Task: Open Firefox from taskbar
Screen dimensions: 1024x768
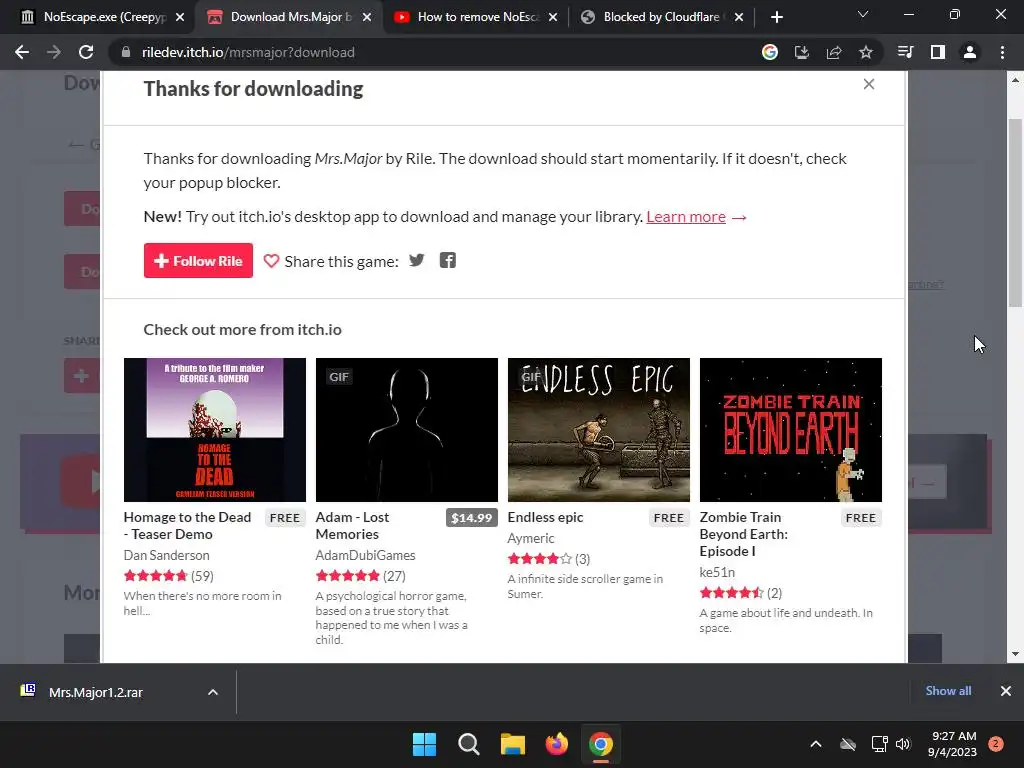Action: pos(556,744)
